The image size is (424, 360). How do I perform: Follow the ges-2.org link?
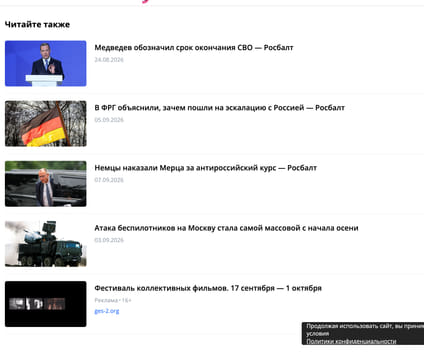click(x=107, y=311)
